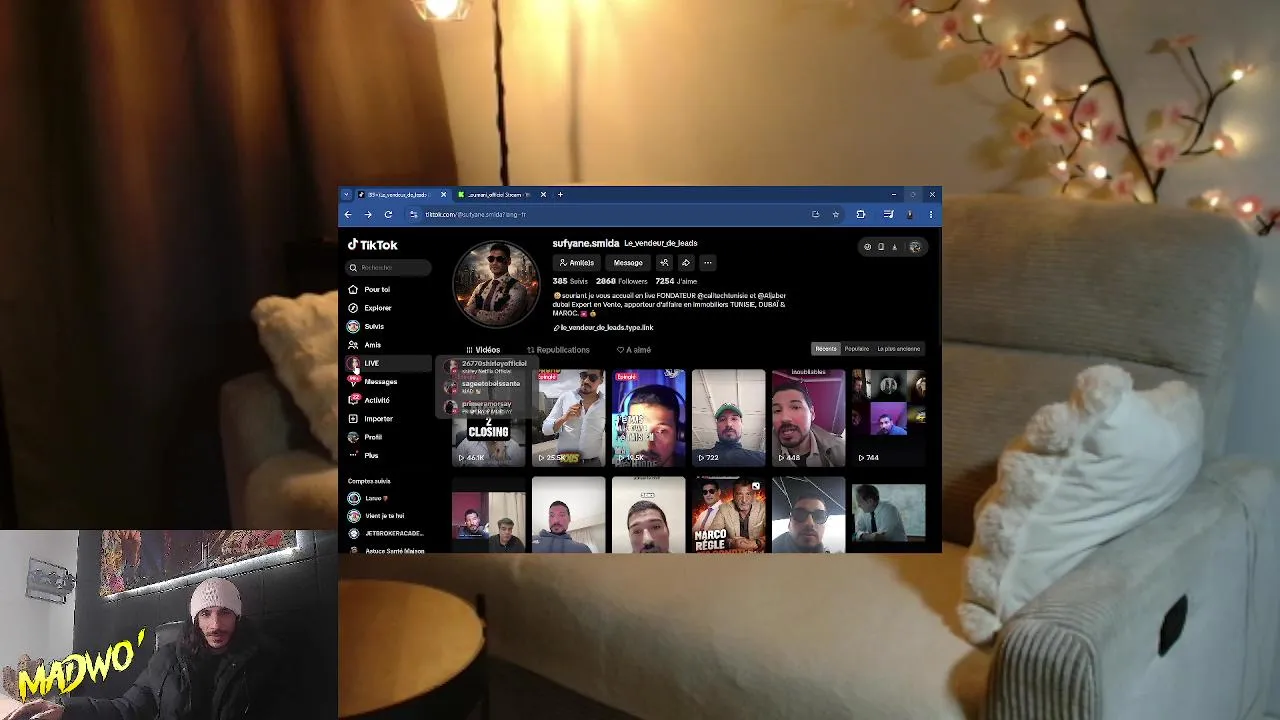Open the video with 19.5K views
The height and width of the screenshot is (720, 1280).
(648, 418)
